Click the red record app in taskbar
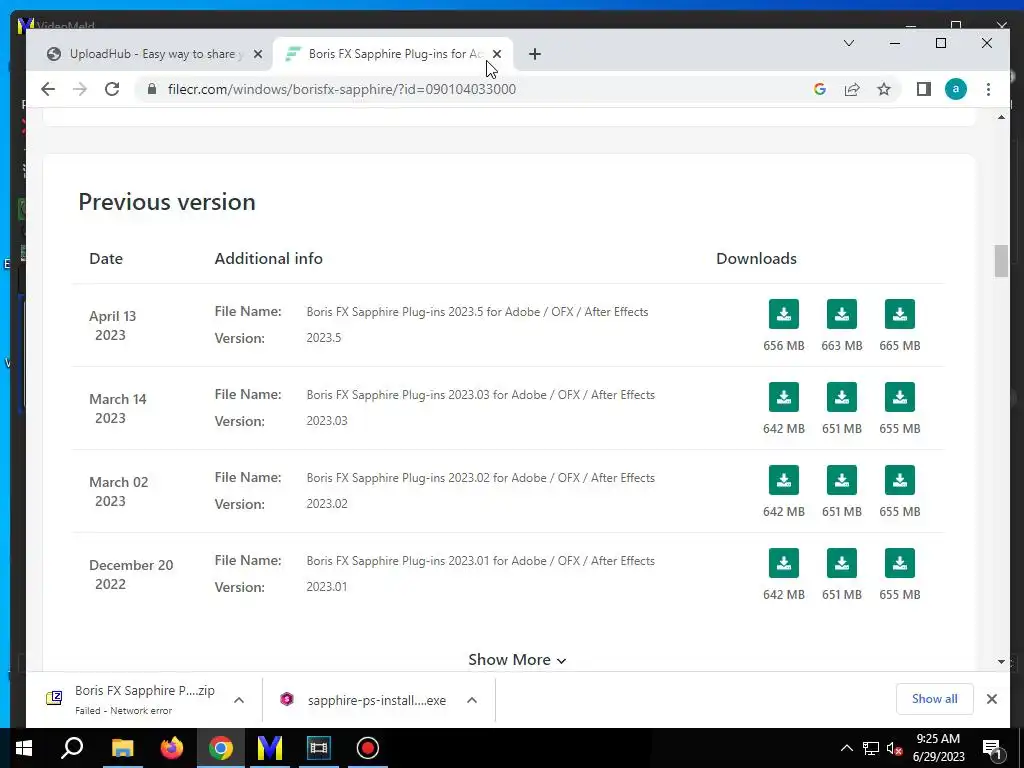The image size is (1024, 768). 368,748
